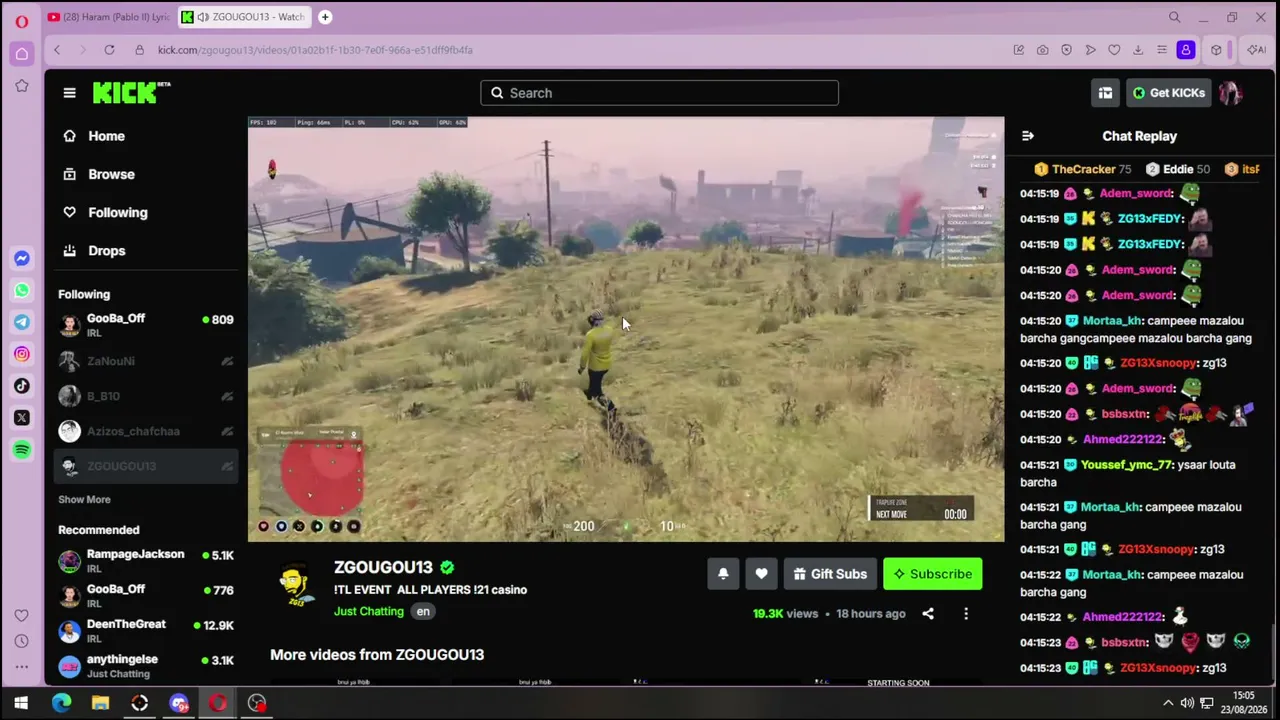Open RampageJackson recommended channel
The width and height of the screenshot is (1280, 720).
(x=146, y=561)
